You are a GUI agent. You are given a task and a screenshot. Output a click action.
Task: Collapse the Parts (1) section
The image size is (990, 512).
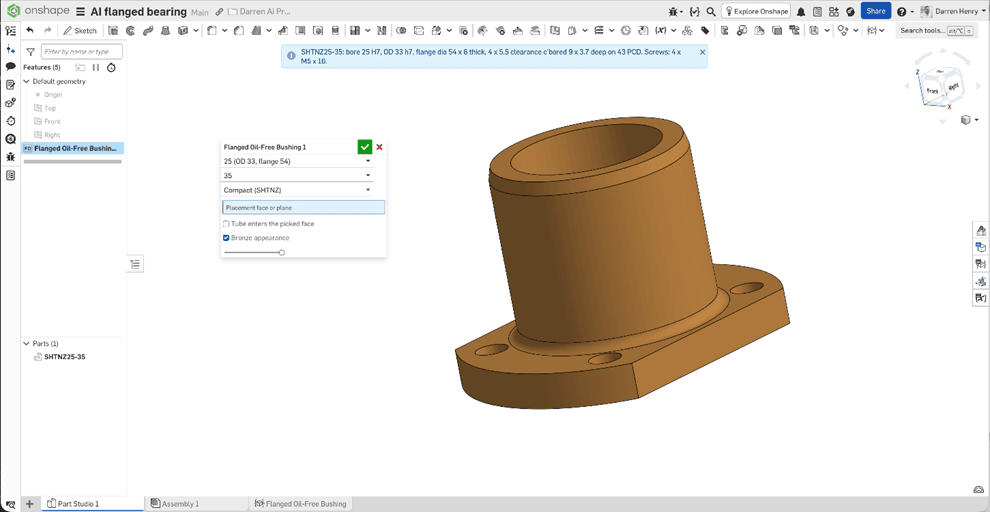tap(26, 343)
